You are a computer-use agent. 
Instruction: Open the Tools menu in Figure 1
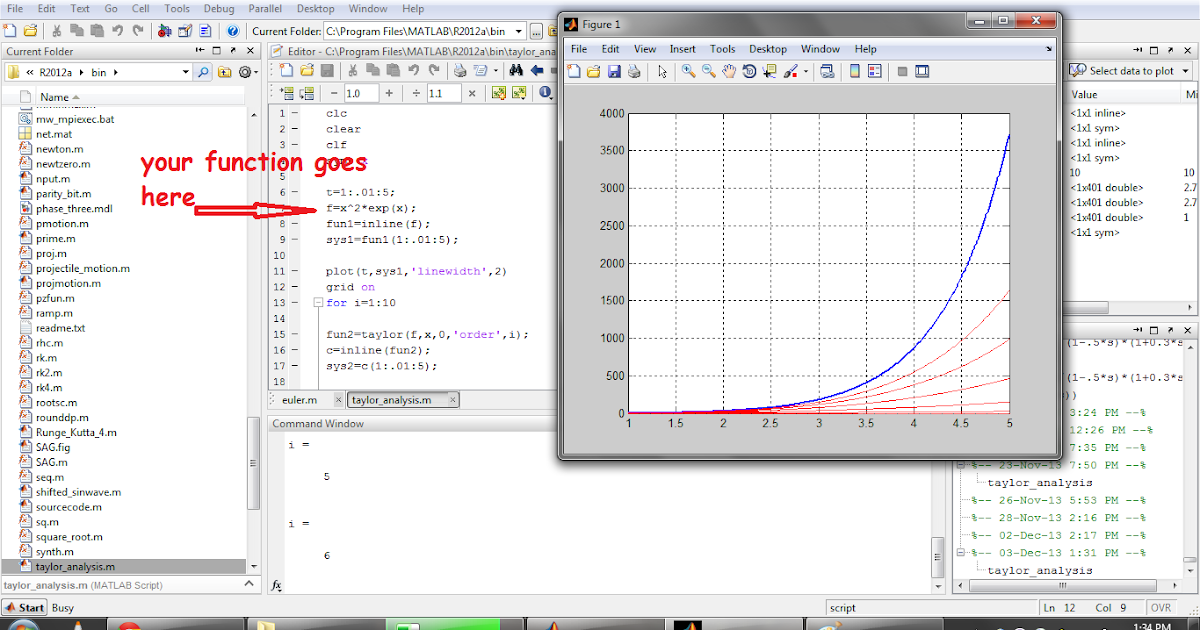pos(723,49)
